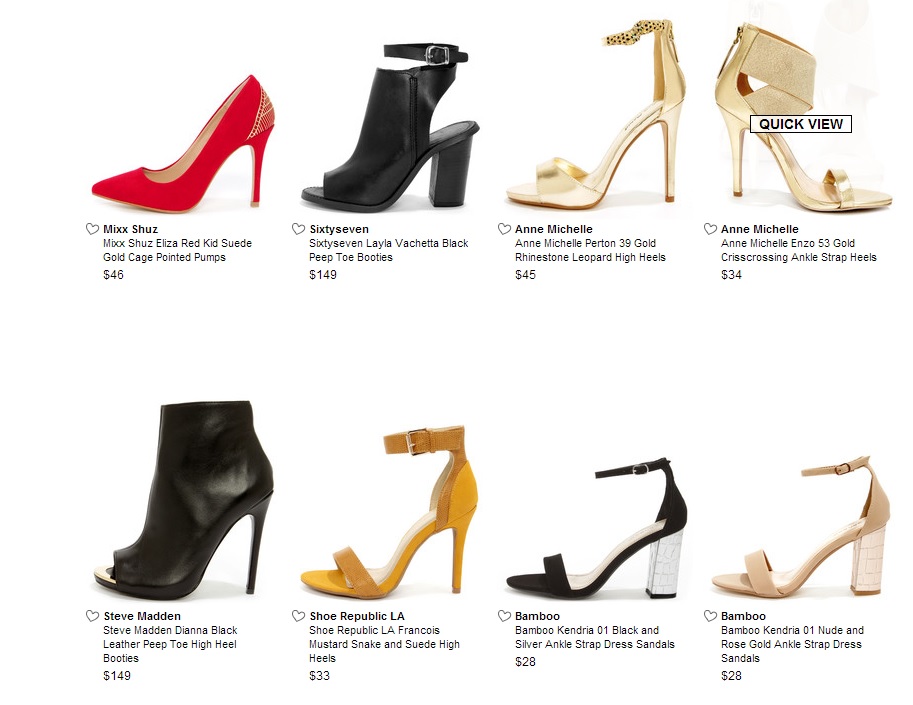Click the heart icon next to Steve Madden
This screenshot has height=705, width=913.
coord(92,616)
